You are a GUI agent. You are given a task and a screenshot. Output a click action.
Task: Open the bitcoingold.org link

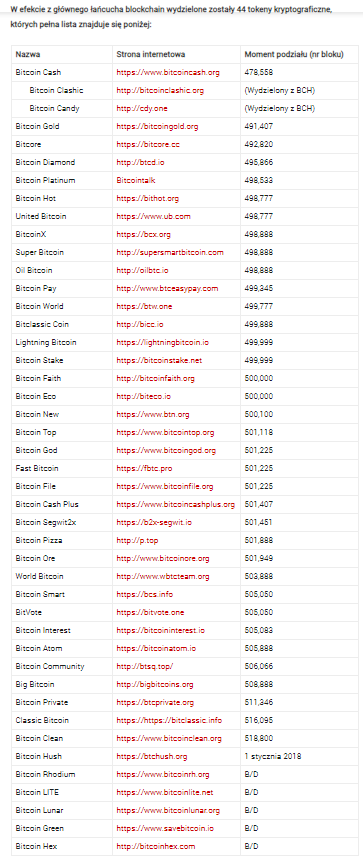click(x=157, y=126)
